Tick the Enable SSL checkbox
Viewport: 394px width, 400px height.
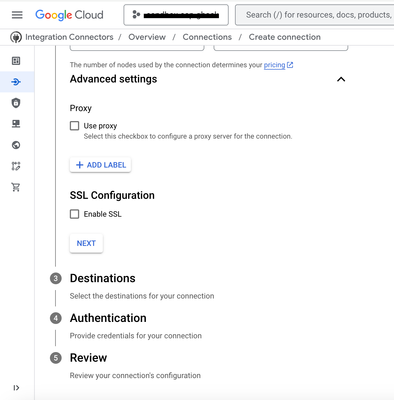pos(74,214)
